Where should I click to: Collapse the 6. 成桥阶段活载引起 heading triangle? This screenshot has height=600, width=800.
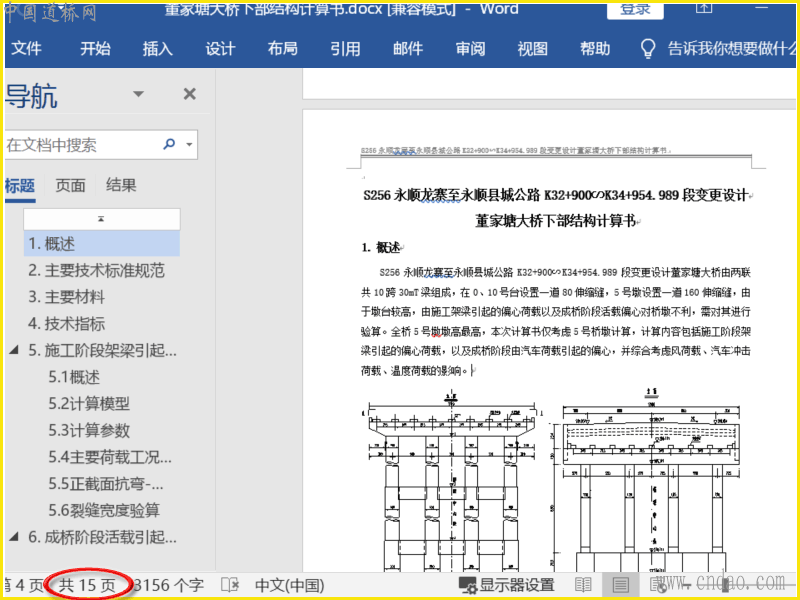(x=14, y=537)
